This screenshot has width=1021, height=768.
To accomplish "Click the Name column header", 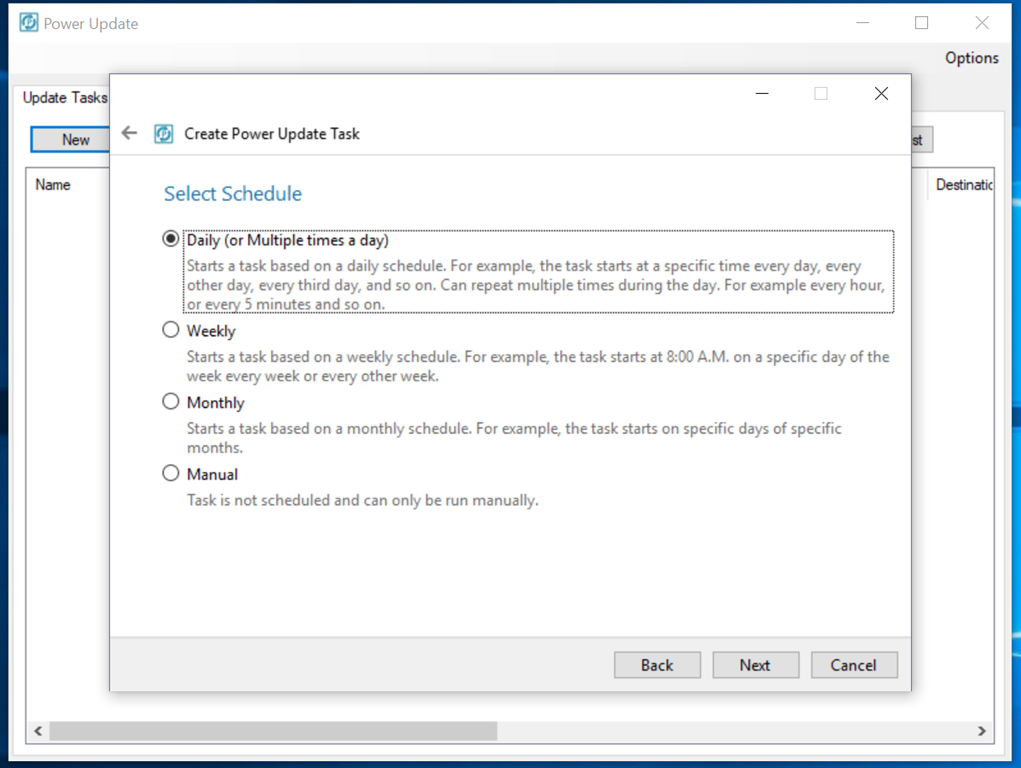I will pos(53,185).
